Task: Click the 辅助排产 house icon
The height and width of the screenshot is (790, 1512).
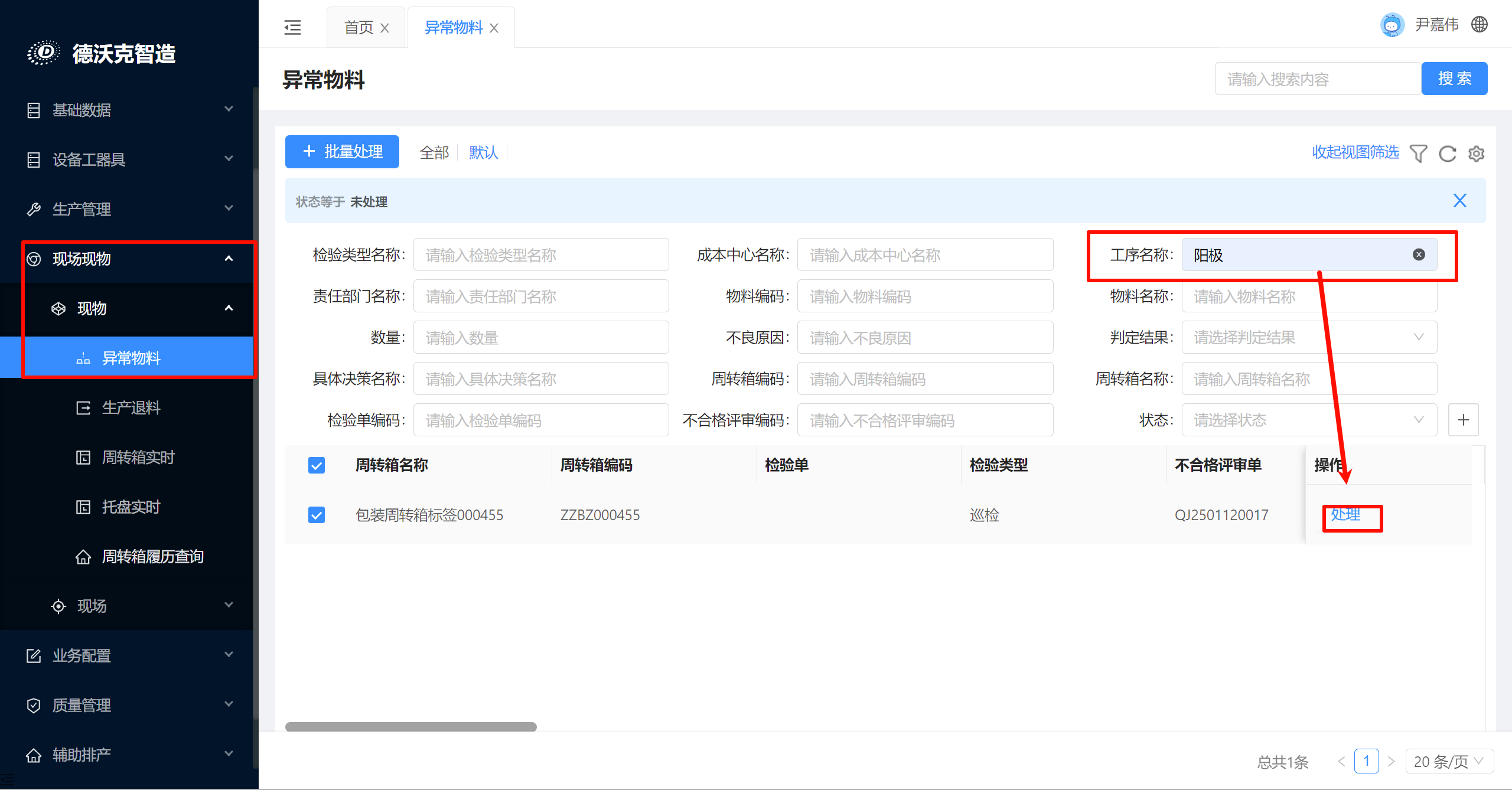Action: coord(34,755)
